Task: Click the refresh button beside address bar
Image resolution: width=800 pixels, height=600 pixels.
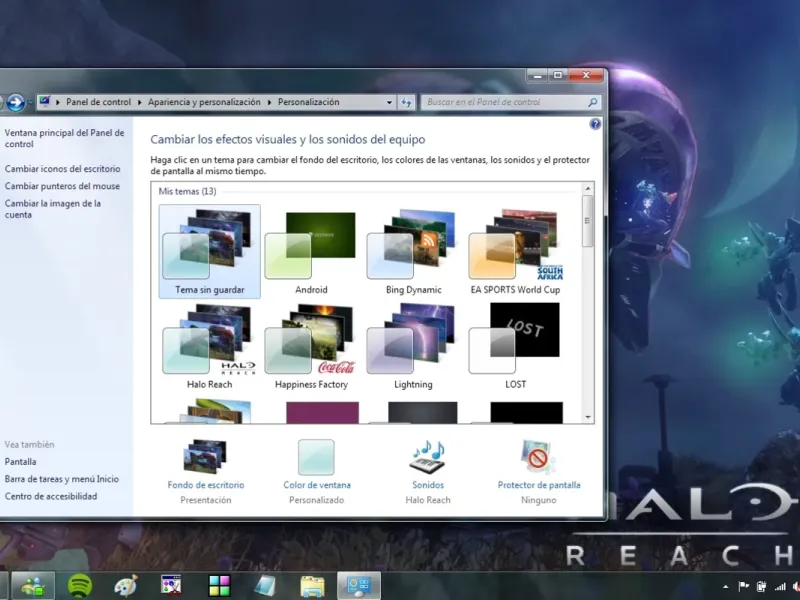Action: [407, 102]
